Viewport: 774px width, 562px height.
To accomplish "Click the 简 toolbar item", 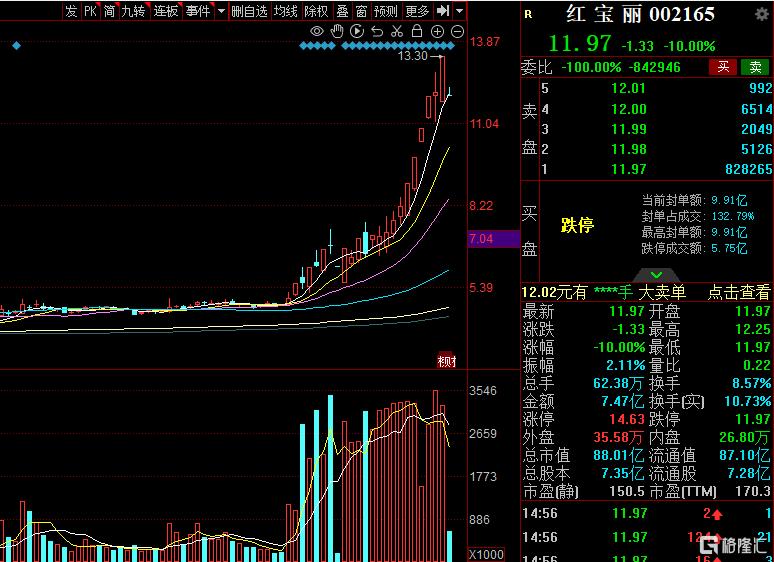I will 110,11.
